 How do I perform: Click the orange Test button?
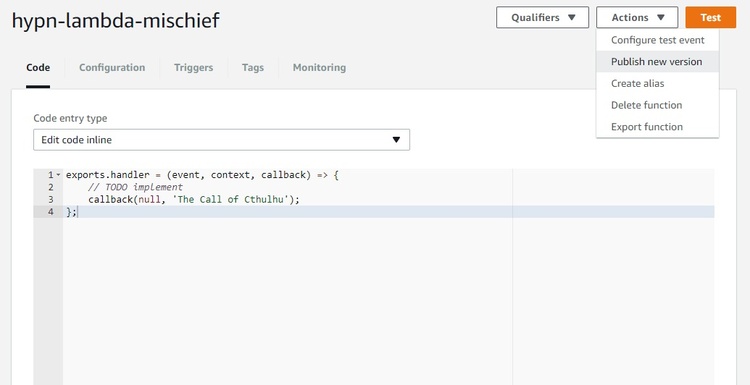click(711, 18)
